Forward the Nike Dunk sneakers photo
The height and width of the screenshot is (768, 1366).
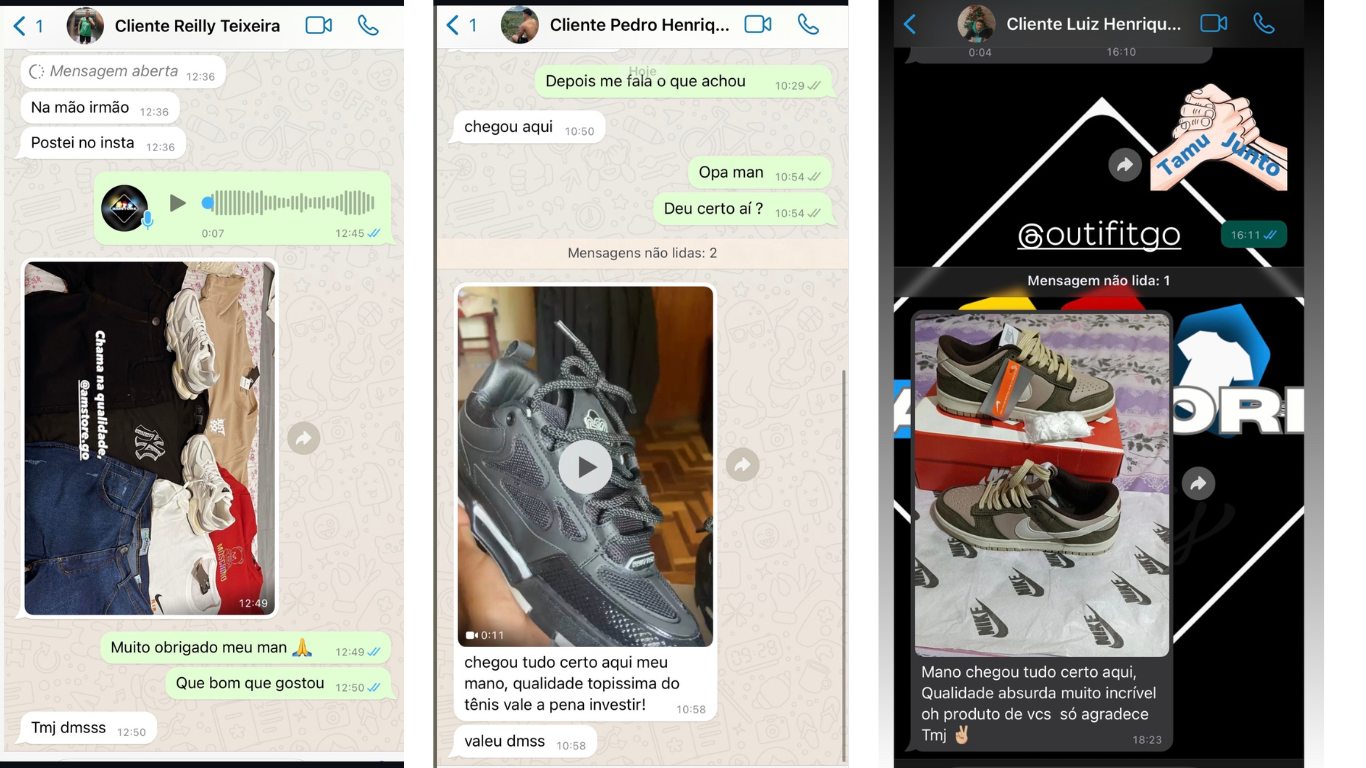[x=1198, y=484]
